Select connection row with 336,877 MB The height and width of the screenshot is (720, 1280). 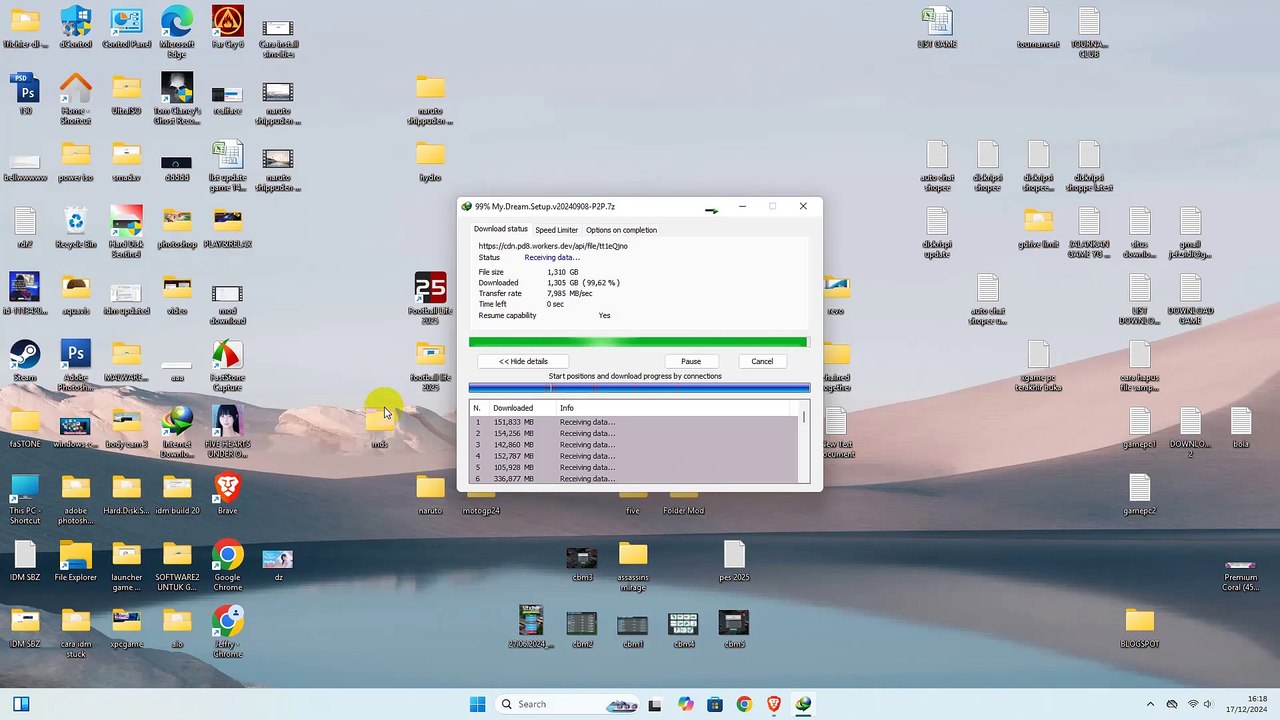click(x=635, y=478)
